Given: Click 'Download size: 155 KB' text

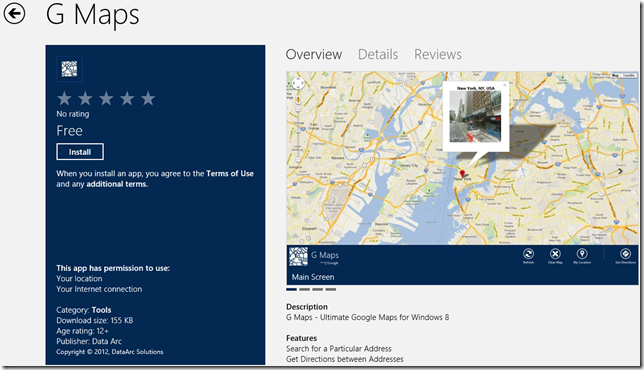Looking at the screenshot, I should point(94,320).
